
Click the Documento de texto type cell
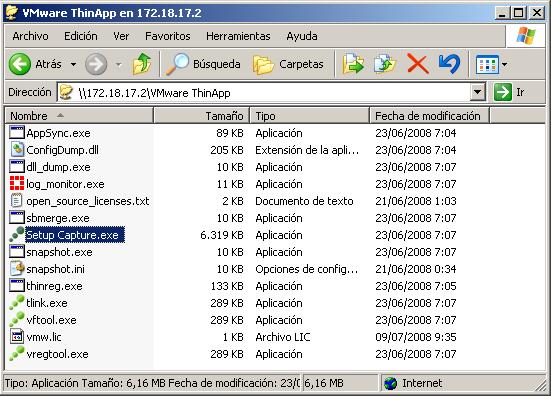pos(304,201)
